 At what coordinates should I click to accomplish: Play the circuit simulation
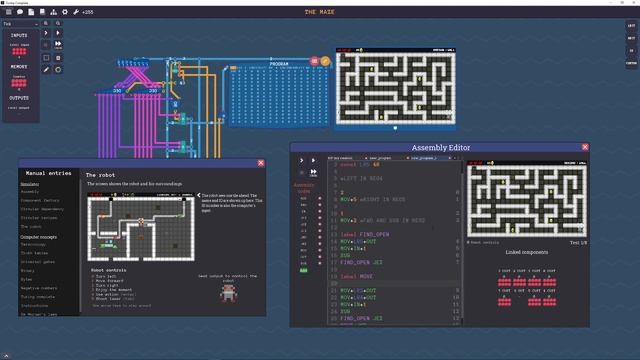(58, 33)
